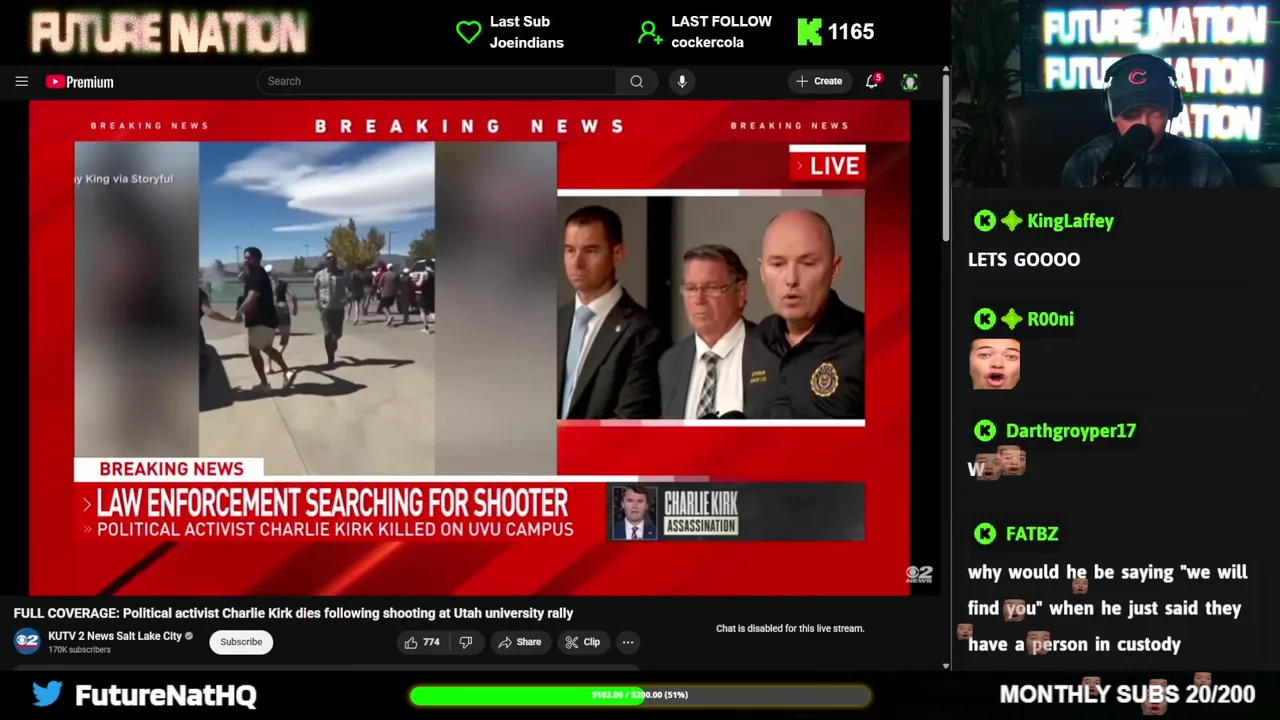The width and height of the screenshot is (1280, 720).
Task: Share the KUTV video
Action: point(519,642)
